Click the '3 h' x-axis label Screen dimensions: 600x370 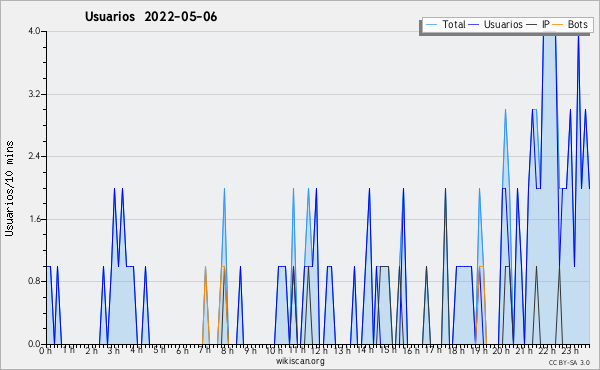113,351
